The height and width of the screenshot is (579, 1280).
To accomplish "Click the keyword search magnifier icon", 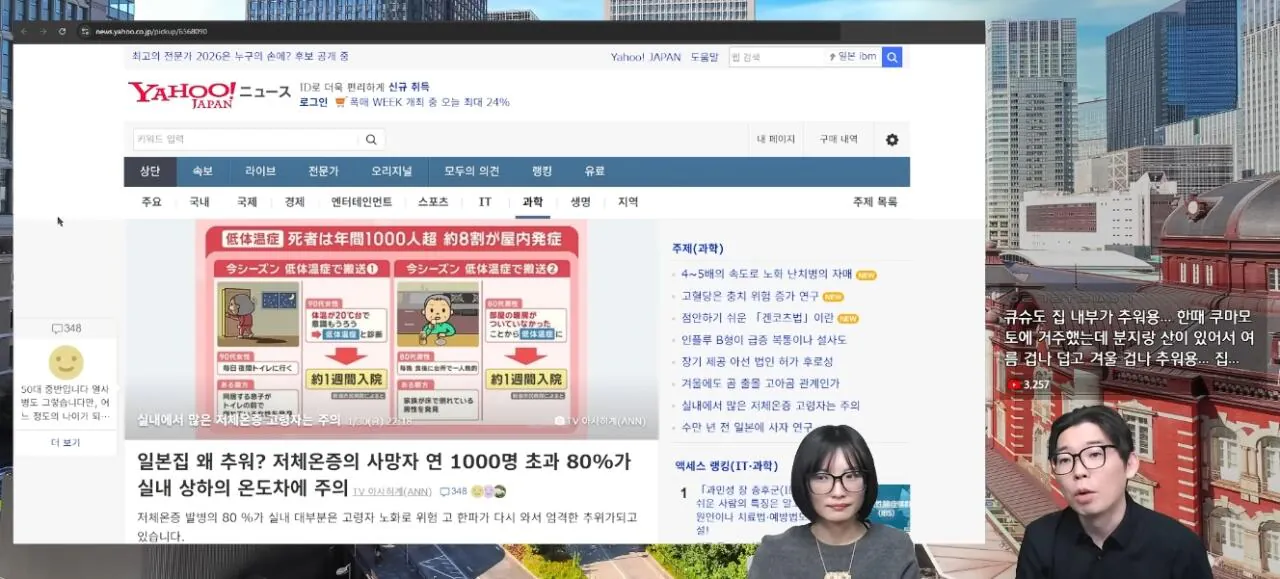I will [x=371, y=140].
